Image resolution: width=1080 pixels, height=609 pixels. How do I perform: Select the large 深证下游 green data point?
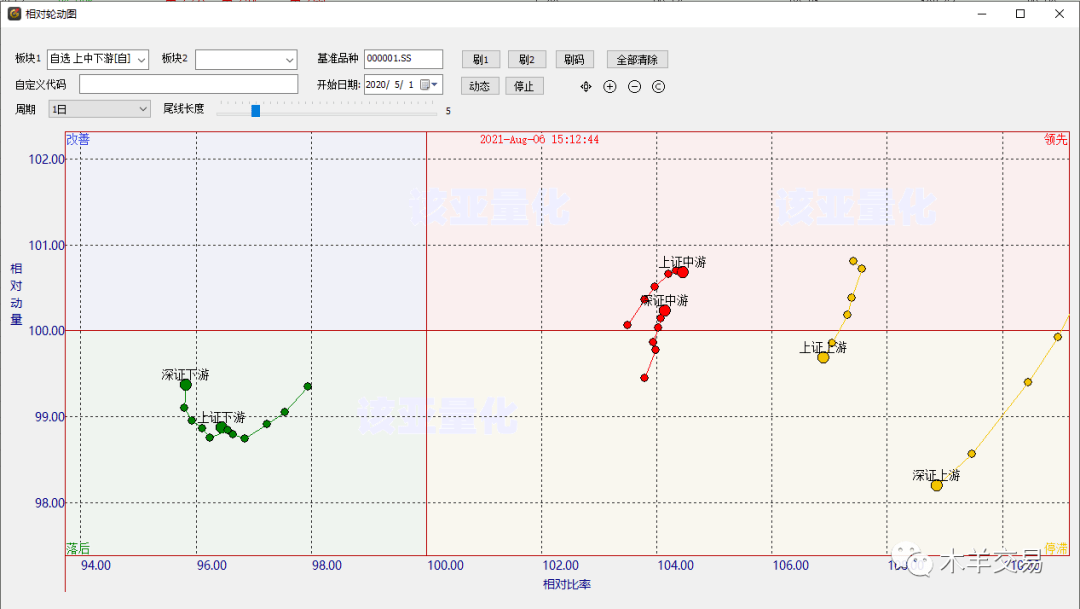185,384
